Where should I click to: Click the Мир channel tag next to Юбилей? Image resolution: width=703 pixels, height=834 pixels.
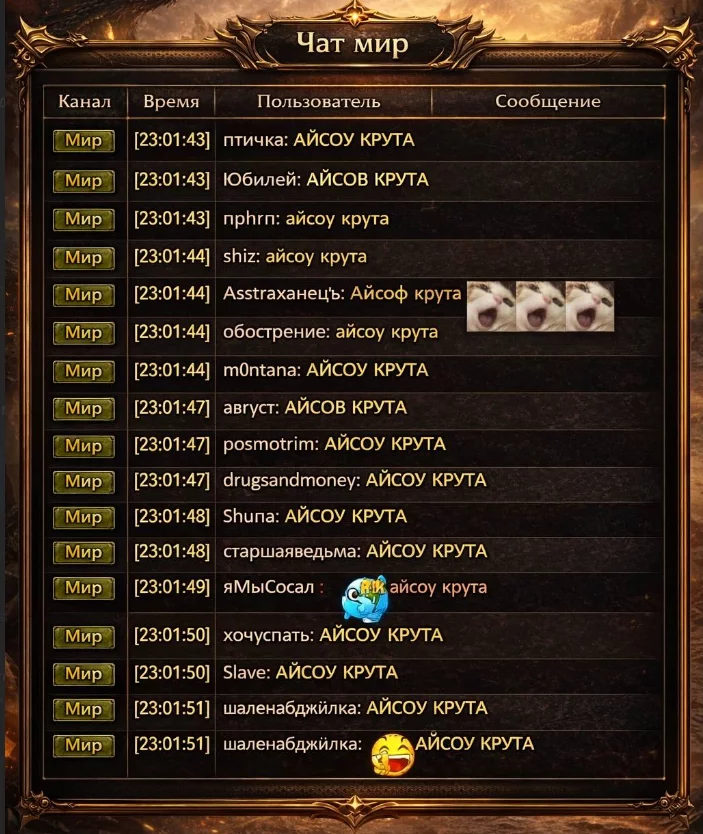tap(83, 181)
